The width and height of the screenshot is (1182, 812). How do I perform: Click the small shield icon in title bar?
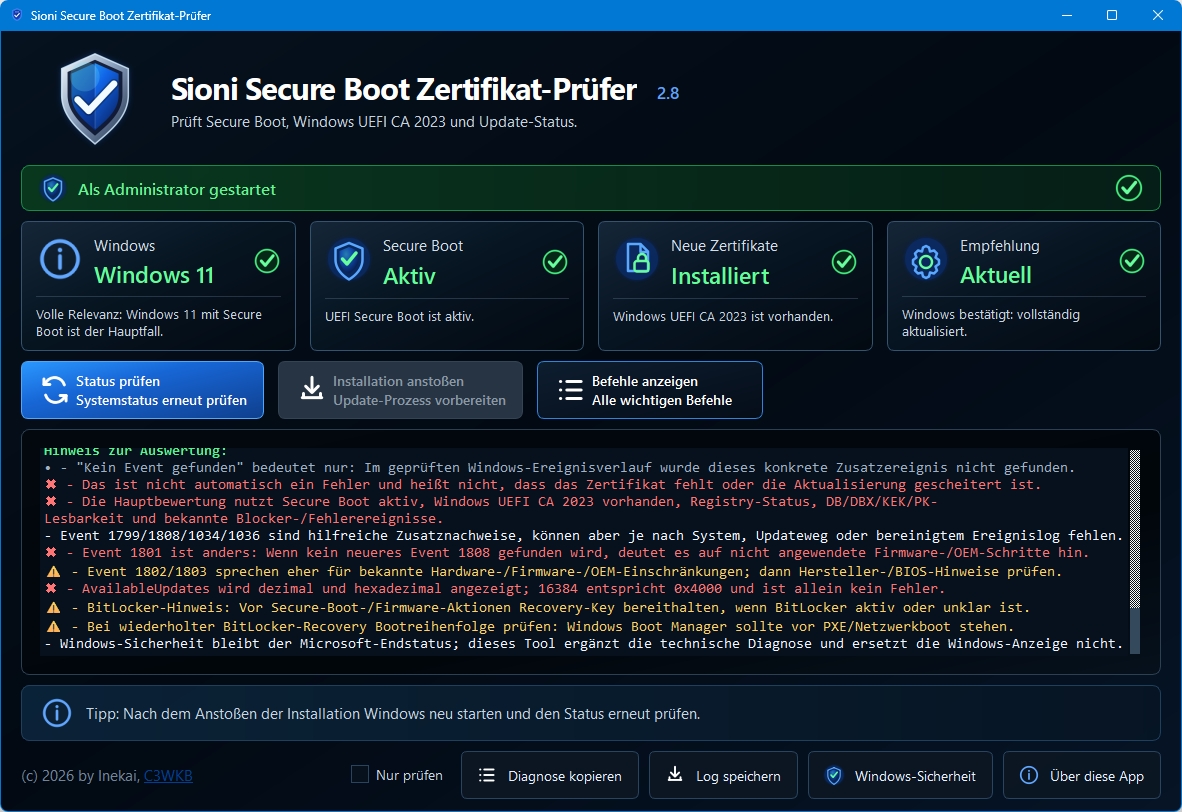17,15
